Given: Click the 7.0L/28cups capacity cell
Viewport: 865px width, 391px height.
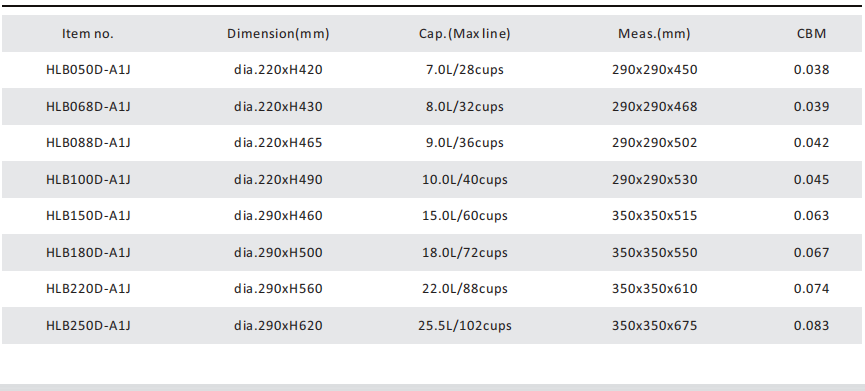Looking at the screenshot, I should click(464, 70).
